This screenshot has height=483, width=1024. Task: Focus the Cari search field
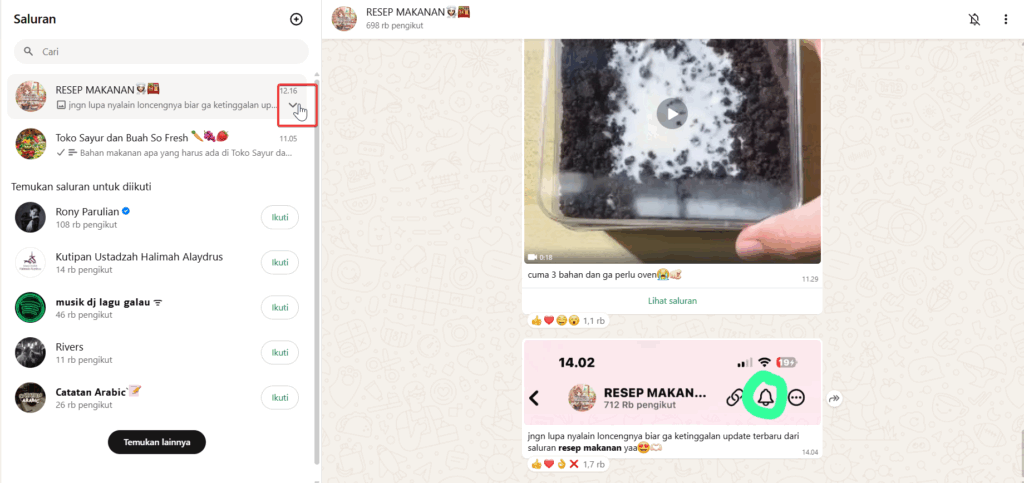pos(161,52)
